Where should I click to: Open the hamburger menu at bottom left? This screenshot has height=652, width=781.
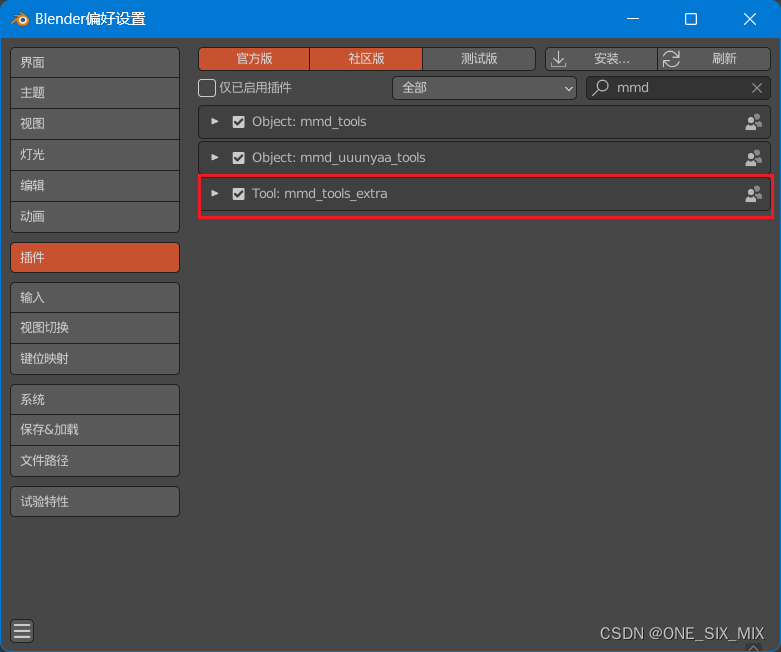point(22,631)
